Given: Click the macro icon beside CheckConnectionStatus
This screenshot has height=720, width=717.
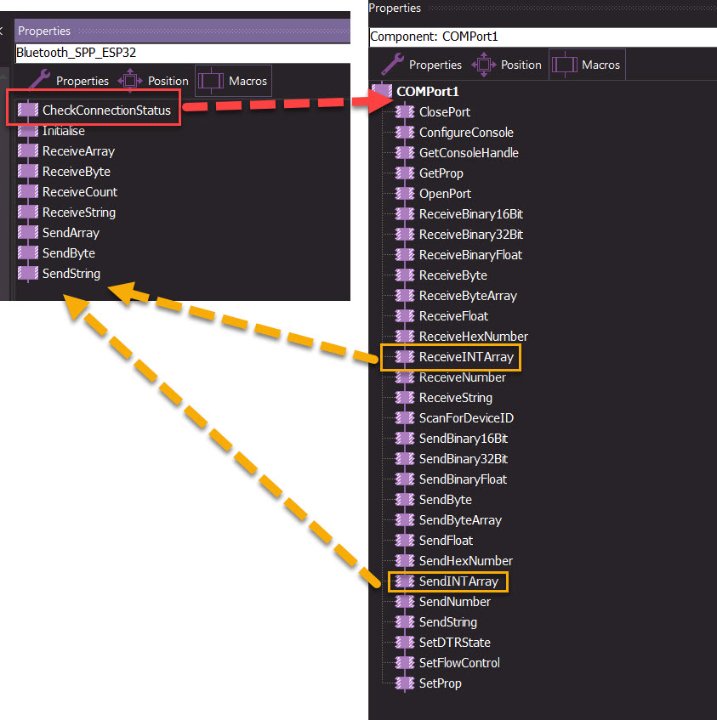Looking at the screenshot, I should tap(27, 110).
